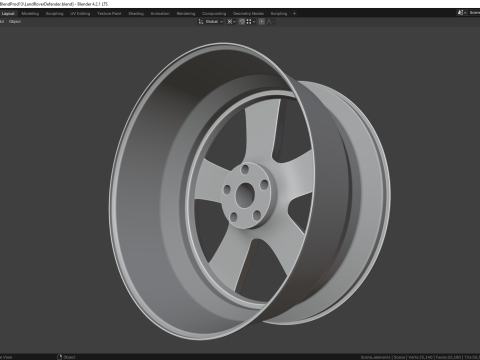Click the Scene name field

pos(474,13)
